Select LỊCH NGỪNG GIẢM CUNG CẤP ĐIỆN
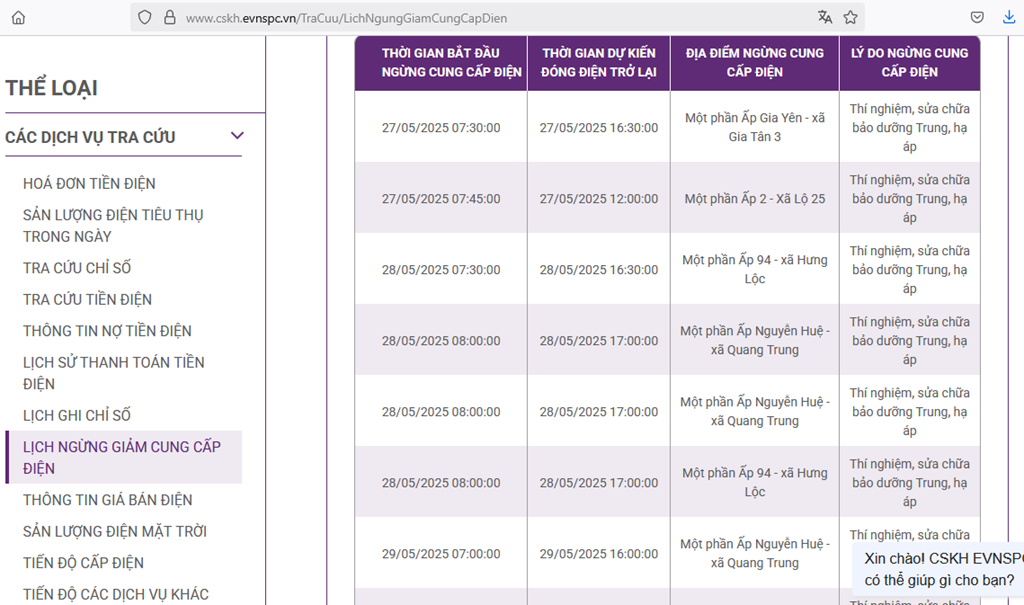Viewport: 1024px width, 605px height. [x=122, y=457]
